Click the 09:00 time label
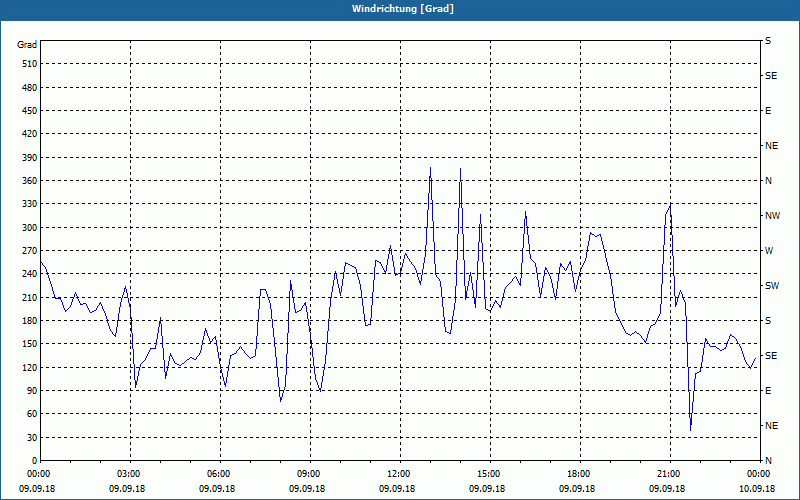This screenshot has width=800, height=500. point(310,473)
